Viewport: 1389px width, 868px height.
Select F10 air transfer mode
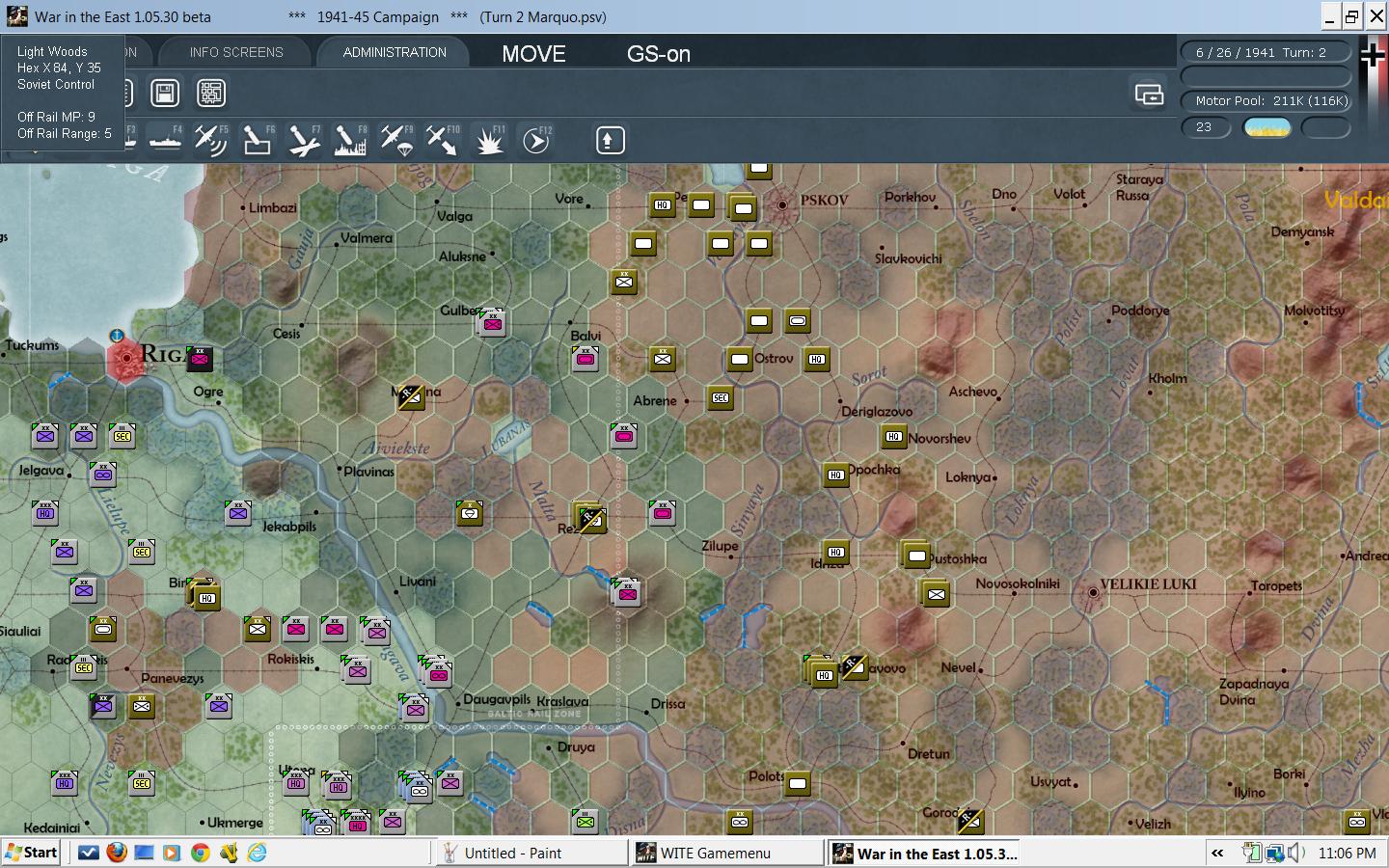[x=442, y=141]
